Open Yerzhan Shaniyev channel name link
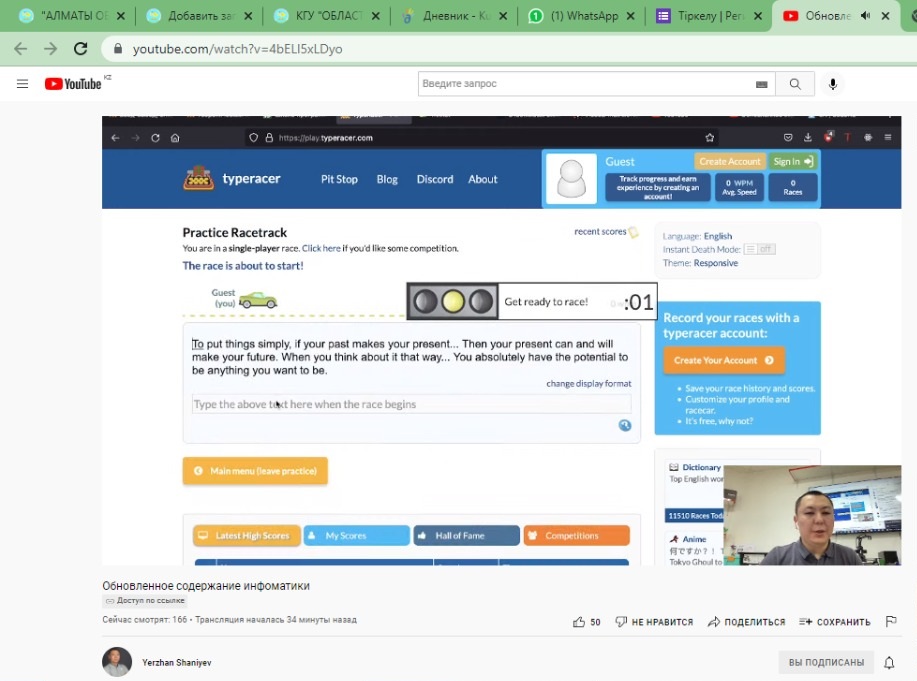 177,662
